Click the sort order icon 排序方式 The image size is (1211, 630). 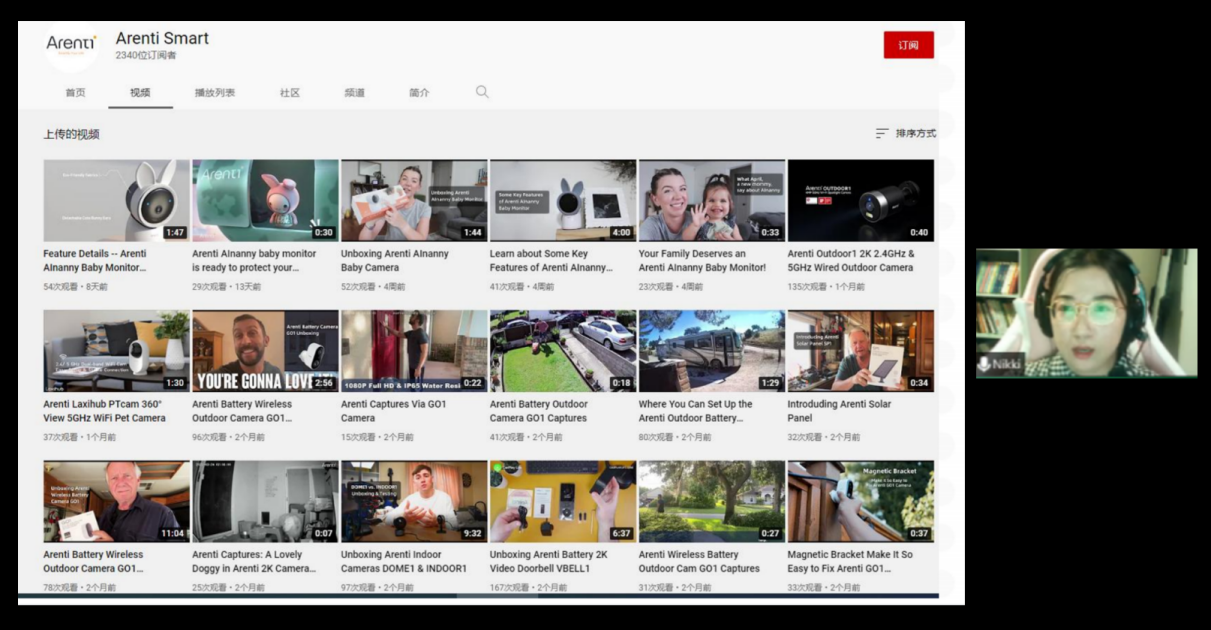click(882, 133)
